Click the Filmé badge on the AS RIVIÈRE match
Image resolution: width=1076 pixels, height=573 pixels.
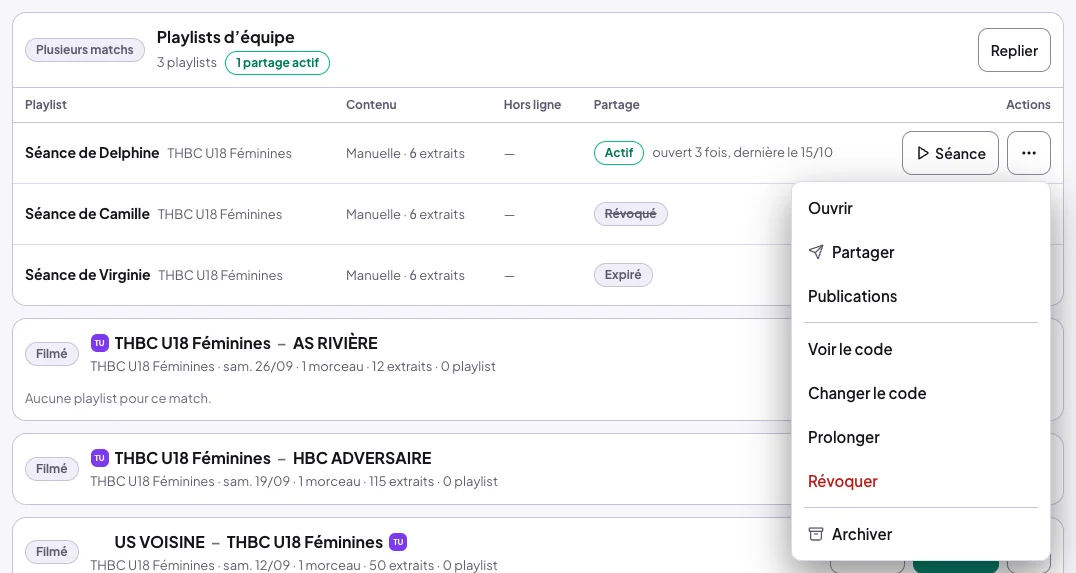click(x=51, y=353)
